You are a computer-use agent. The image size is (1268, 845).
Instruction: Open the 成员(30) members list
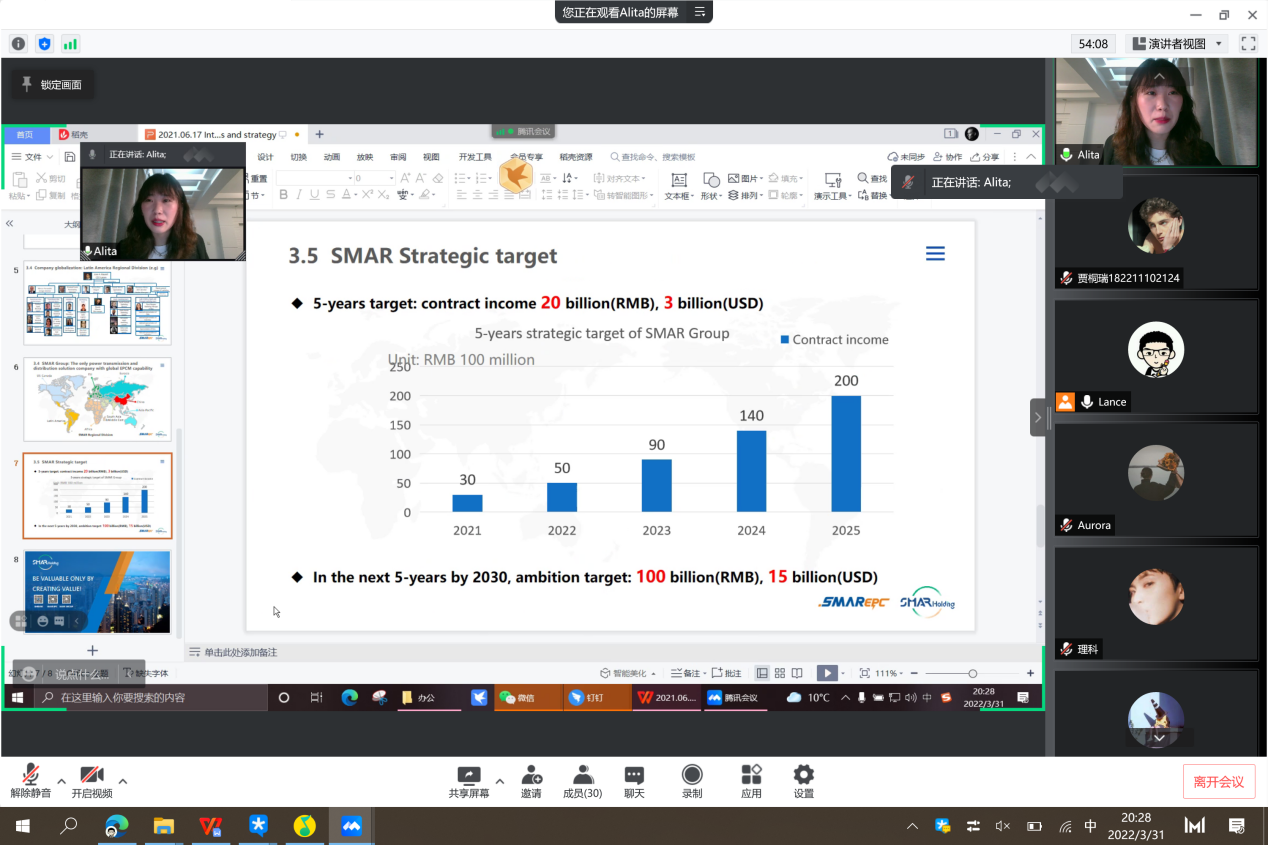(582, 781)
